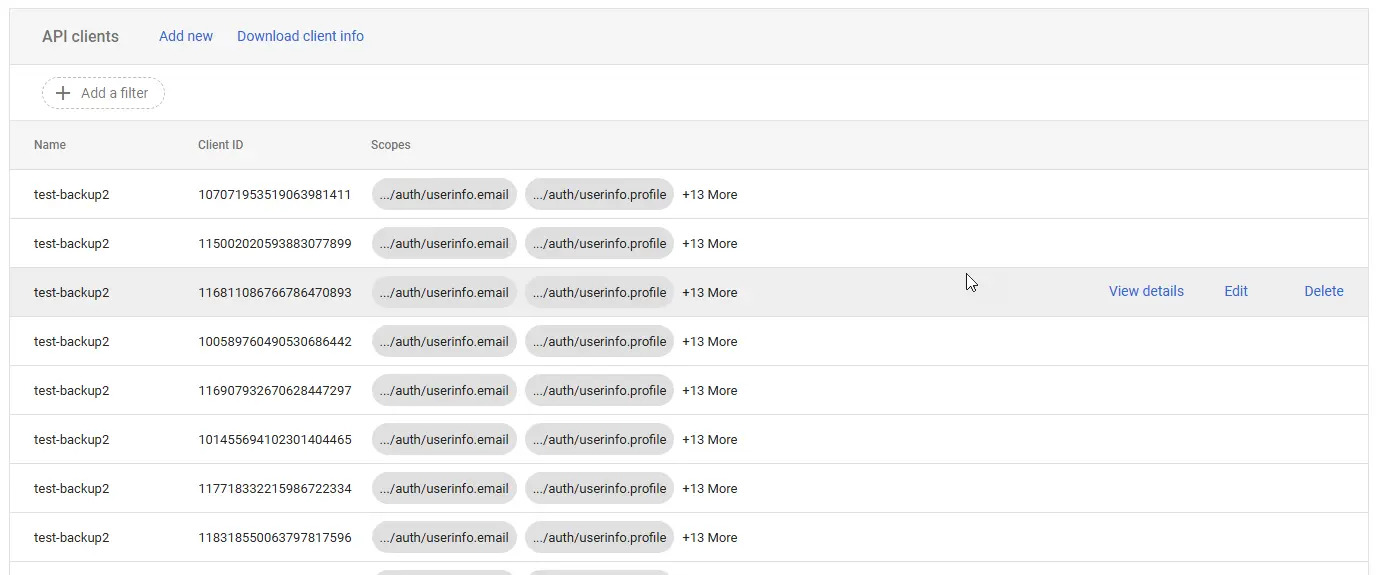Click Download client info link

(300, 36)
